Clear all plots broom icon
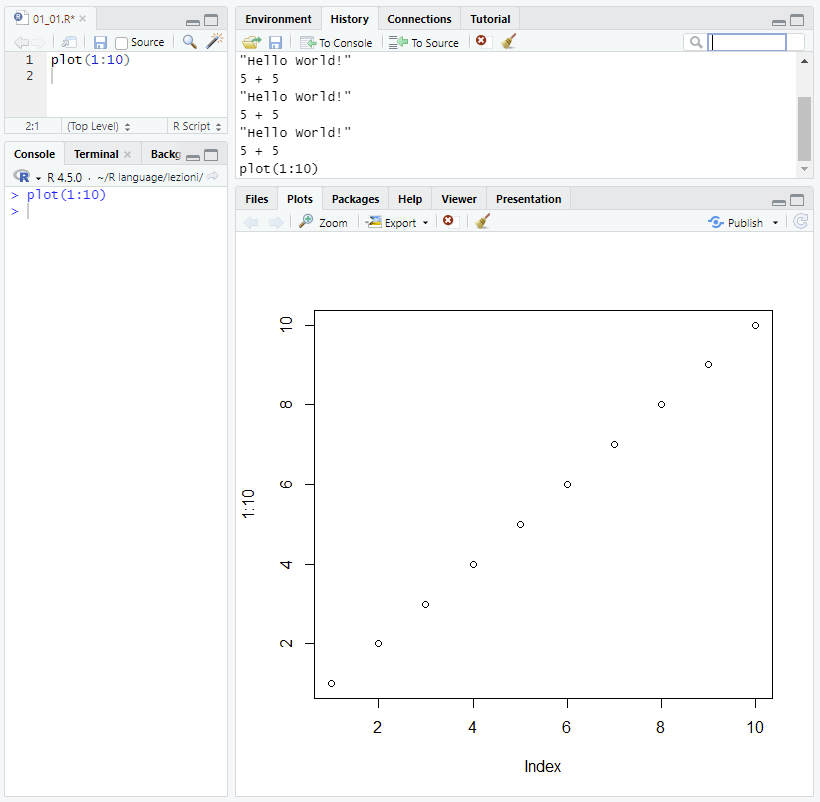 click(x=482, y=222)
